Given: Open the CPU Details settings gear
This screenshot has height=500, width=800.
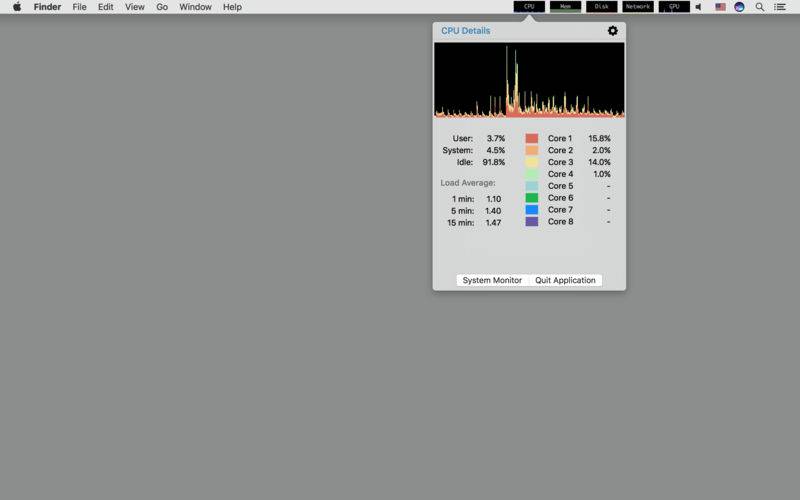Looking at the screenshot, I should (613, 31).
